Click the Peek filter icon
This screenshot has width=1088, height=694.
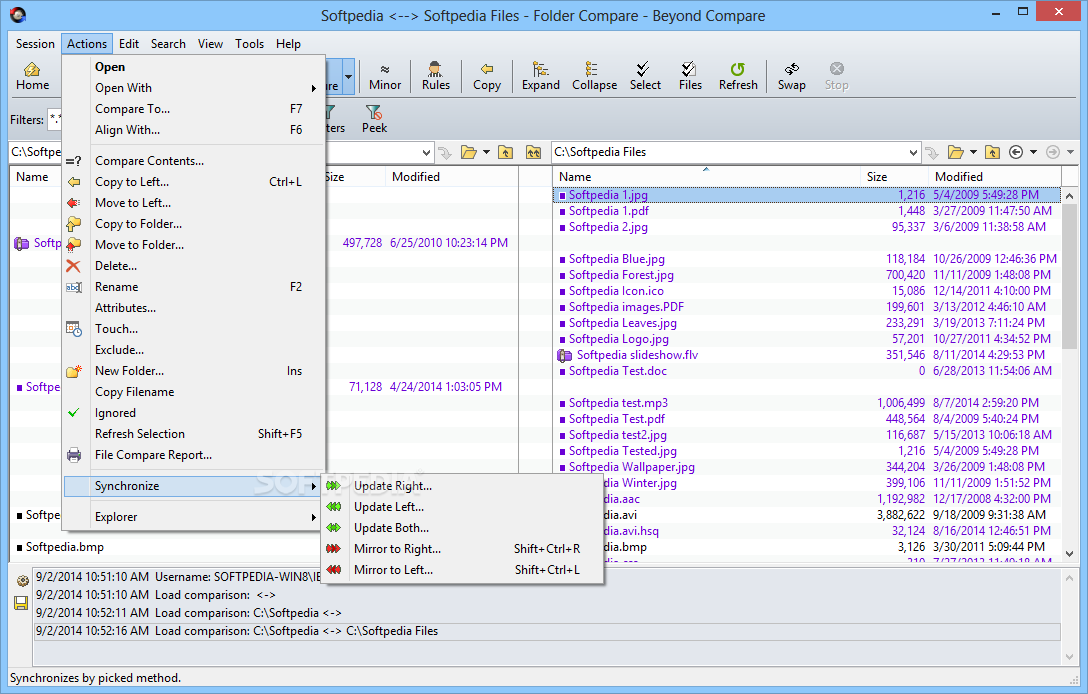click(x=374, y=119)
